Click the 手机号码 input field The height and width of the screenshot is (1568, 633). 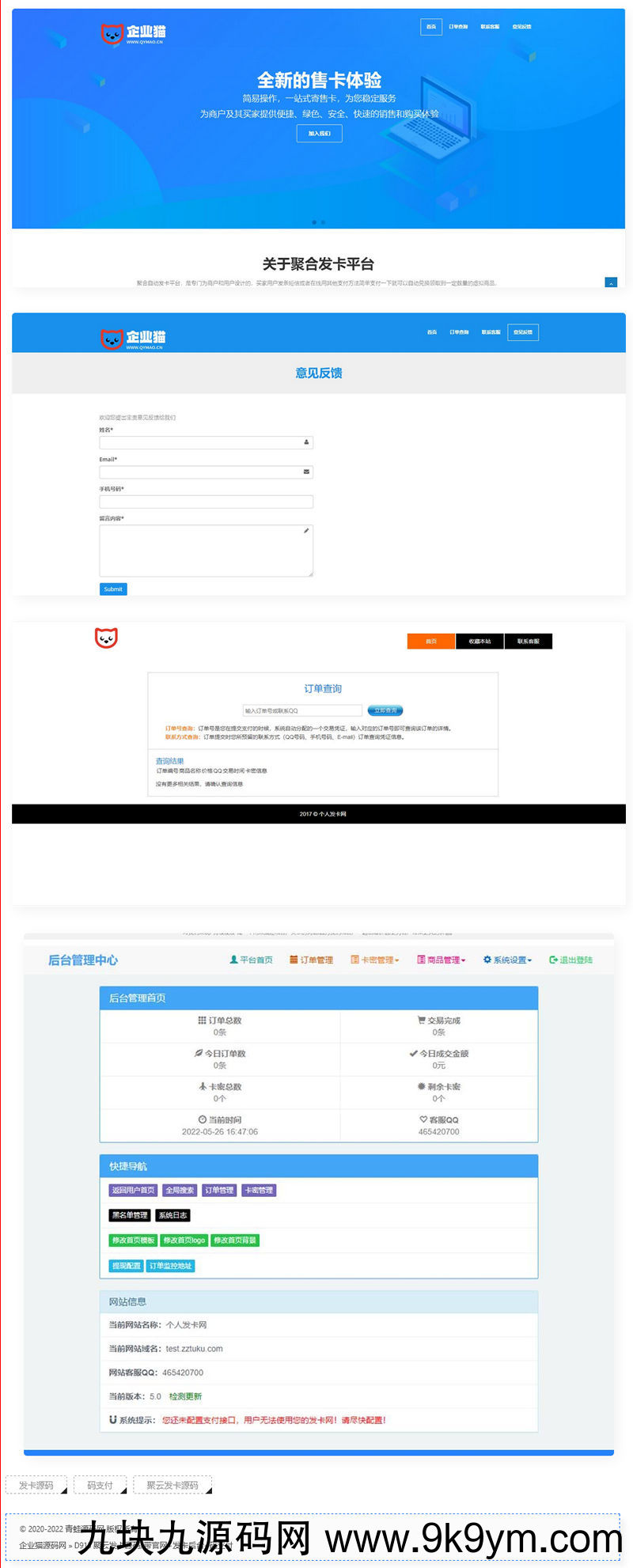[x=206, y=502]
